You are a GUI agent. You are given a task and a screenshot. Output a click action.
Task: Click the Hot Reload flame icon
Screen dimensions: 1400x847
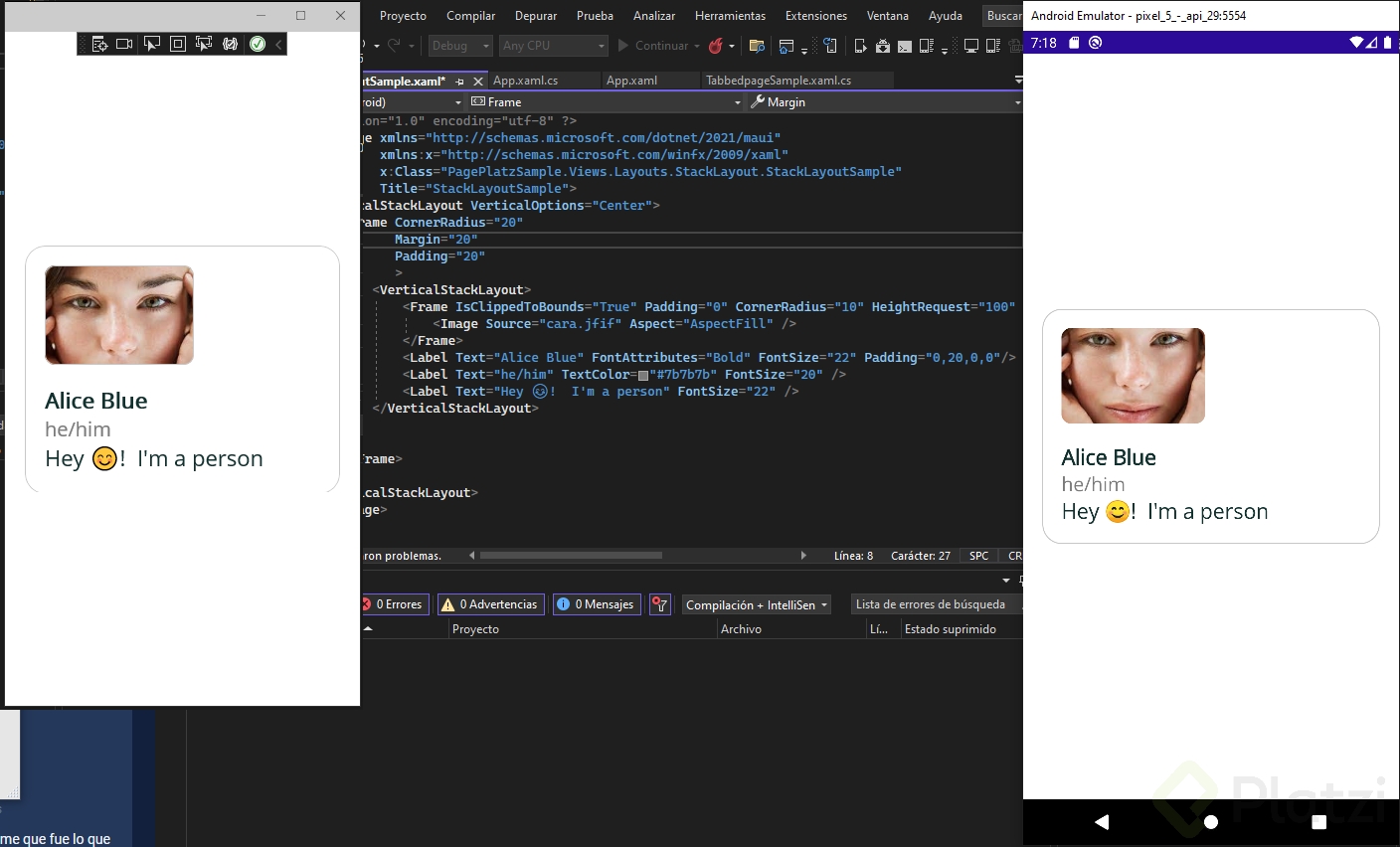tap(715, 46)
